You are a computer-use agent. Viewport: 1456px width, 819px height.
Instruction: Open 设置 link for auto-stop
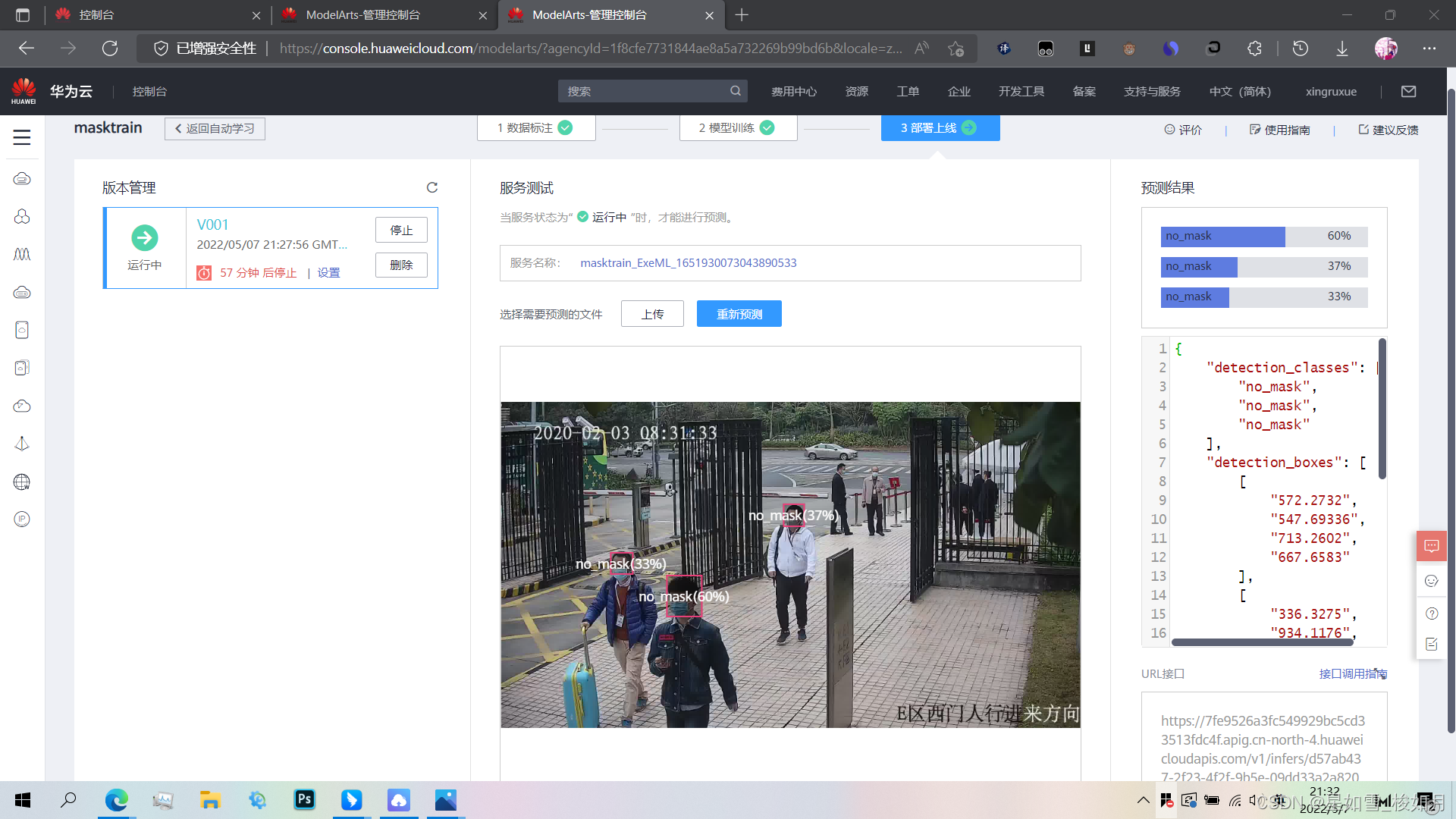(328, 273)
